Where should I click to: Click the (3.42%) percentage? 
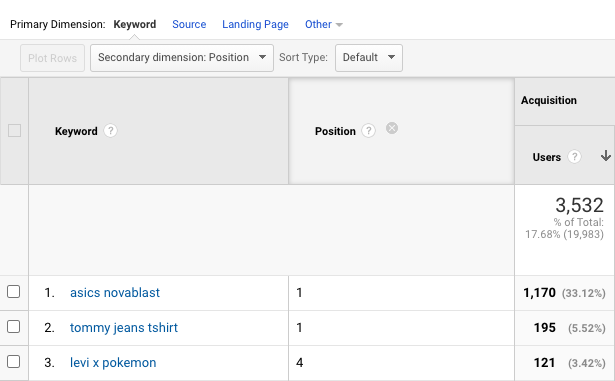coord(587,363)
